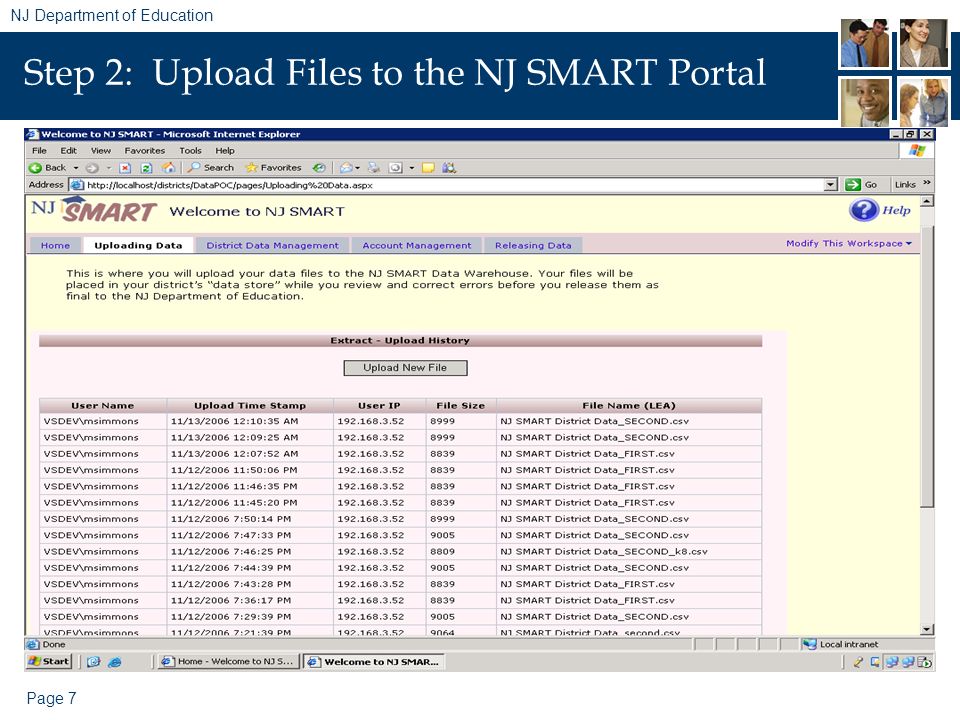
Task: Go to the browser Home page icon
Action: [168, 167]
